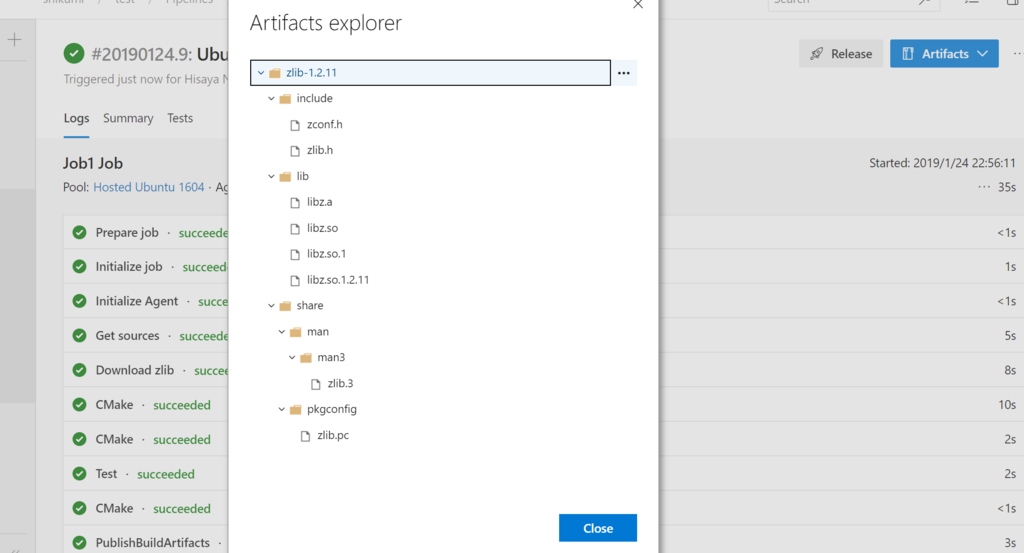Select the libz.a file
The height and width of the screenshot is (553, 1024).
320,202
